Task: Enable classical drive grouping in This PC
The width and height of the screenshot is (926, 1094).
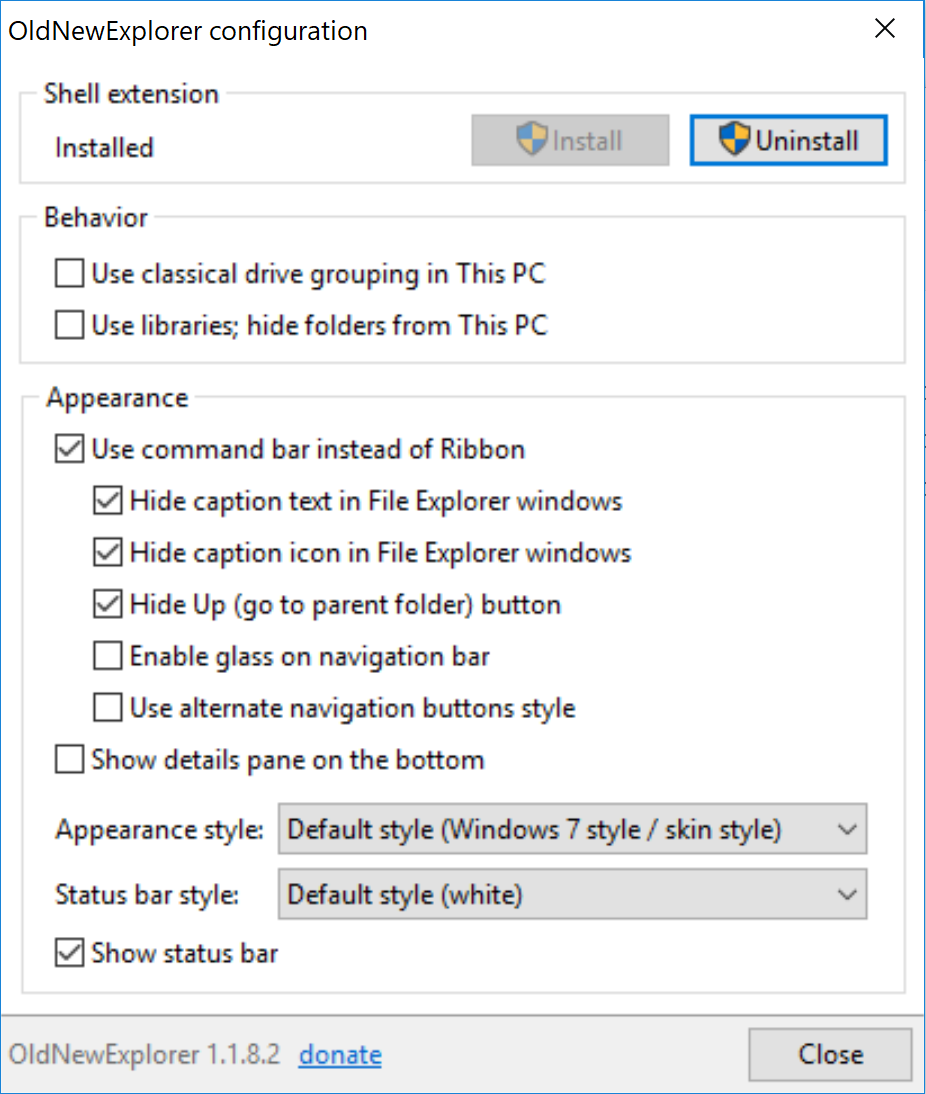Action: pyautogui.click(x=70, y=273)
